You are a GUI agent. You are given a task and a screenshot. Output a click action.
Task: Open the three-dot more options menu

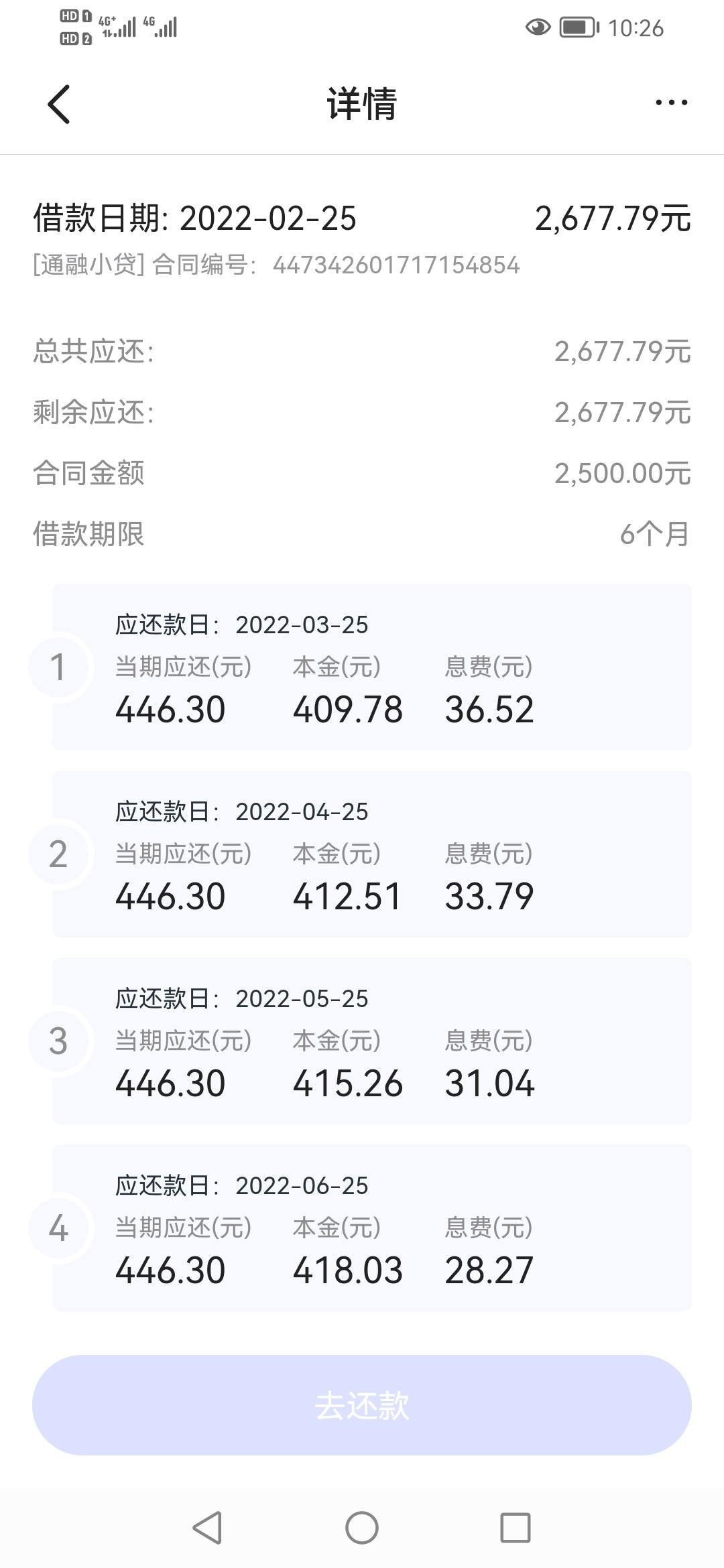[x=671, y=103]
